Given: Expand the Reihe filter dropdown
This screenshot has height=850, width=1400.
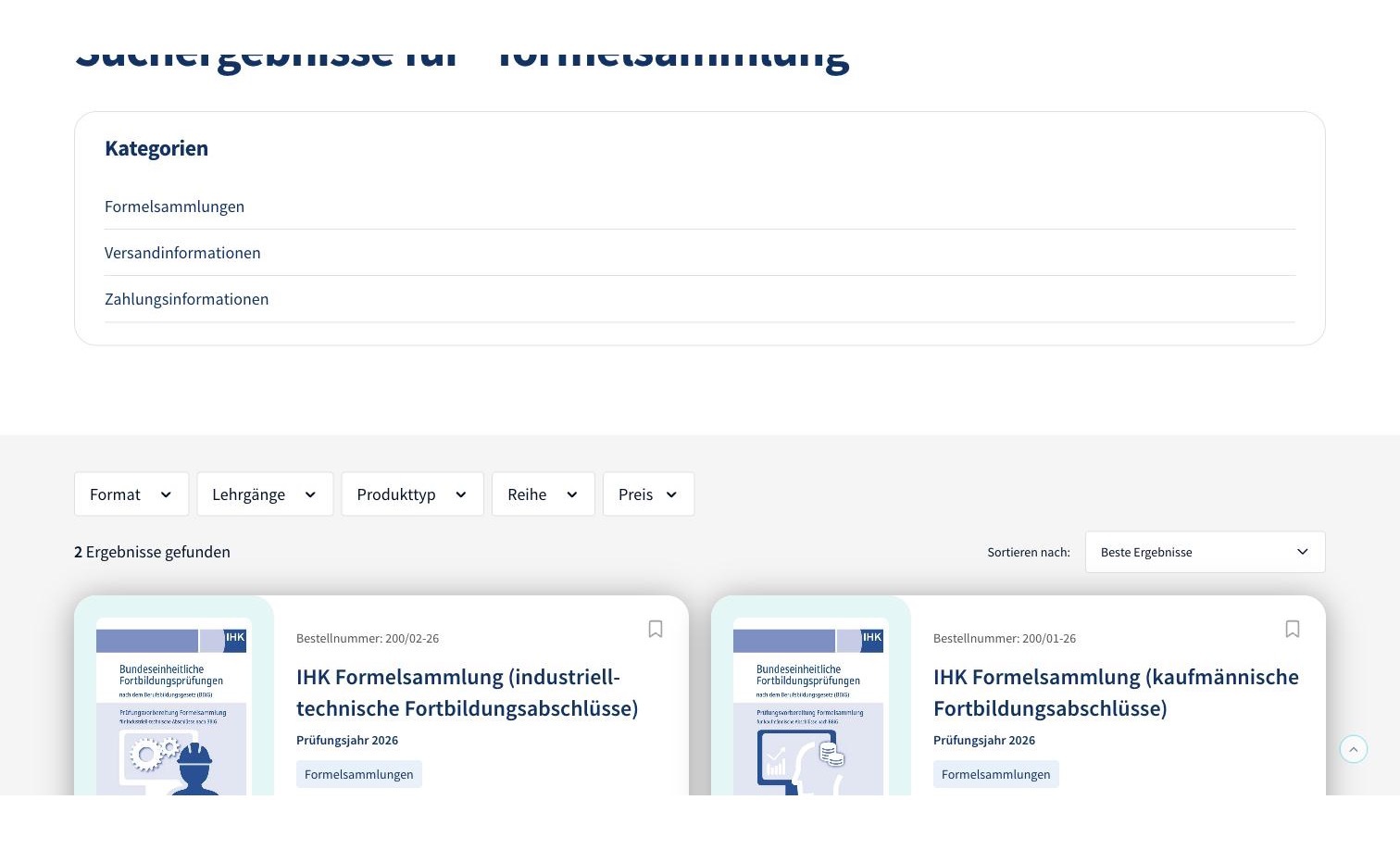Looking at the screenshot, I should 544,494.
